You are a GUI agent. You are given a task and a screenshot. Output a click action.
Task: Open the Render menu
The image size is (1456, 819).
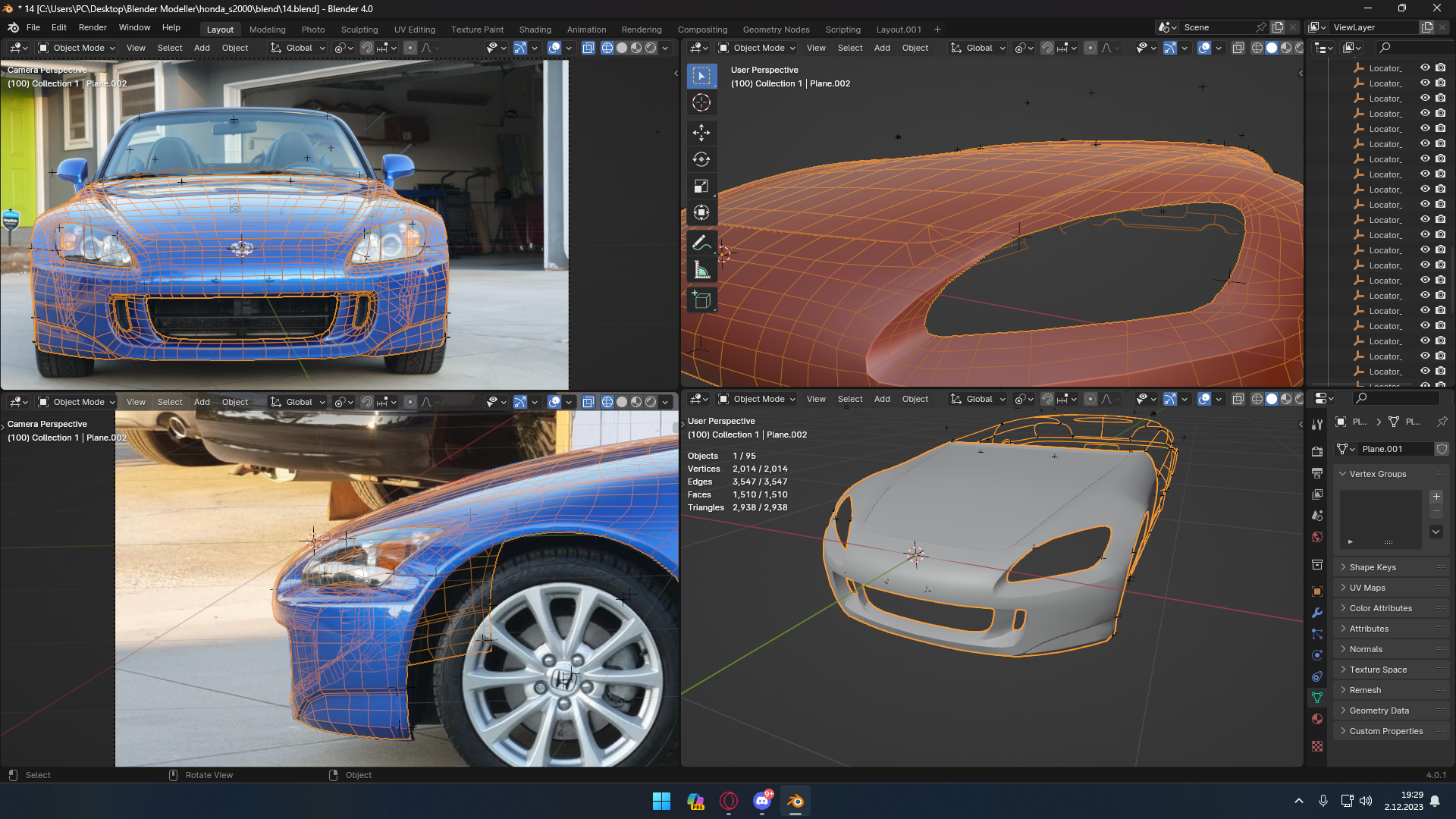93,27
